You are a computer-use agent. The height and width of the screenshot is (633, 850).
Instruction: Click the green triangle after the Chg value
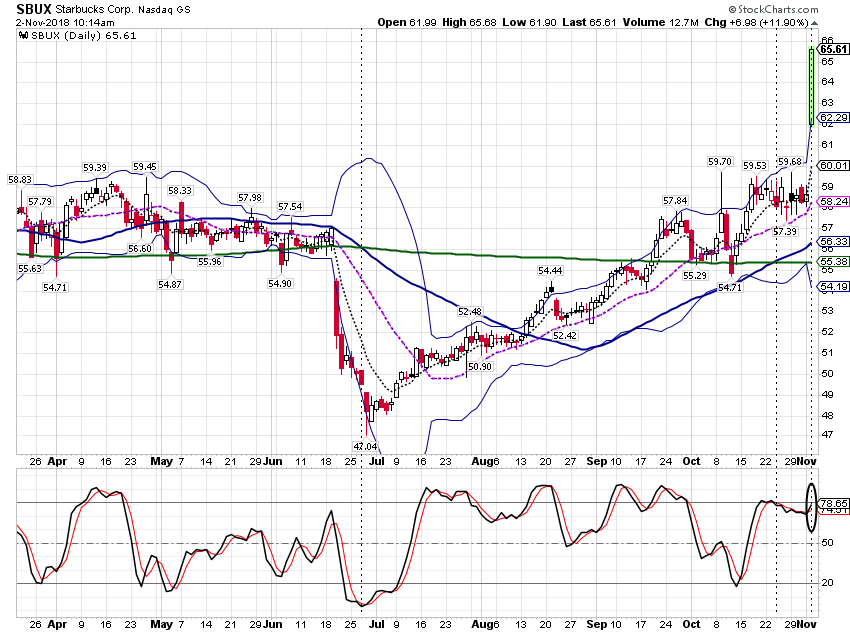[x=814, y=23]
